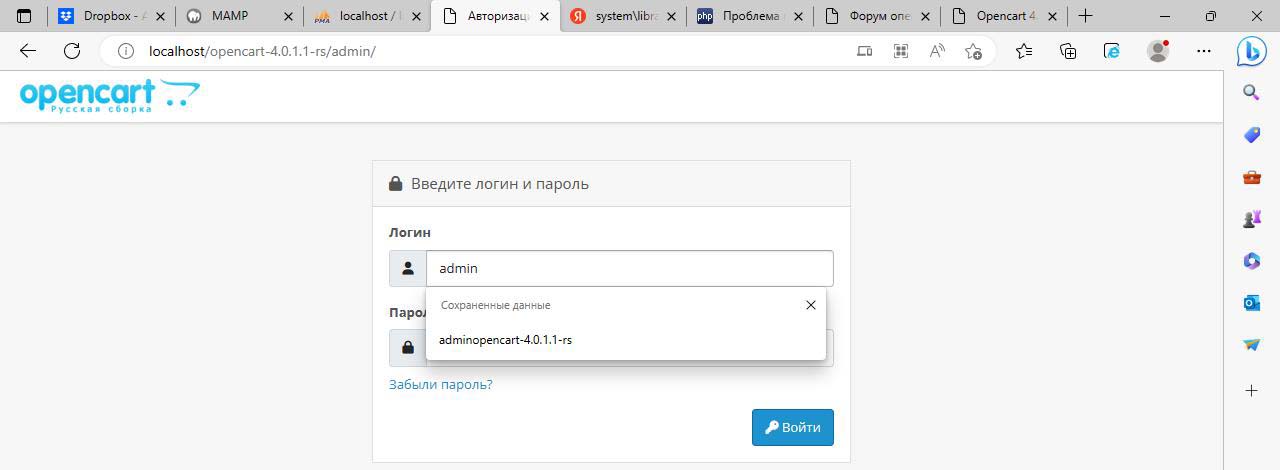Open the tab actions menu
Screen dimensions: 1280x470
[24, 16]
